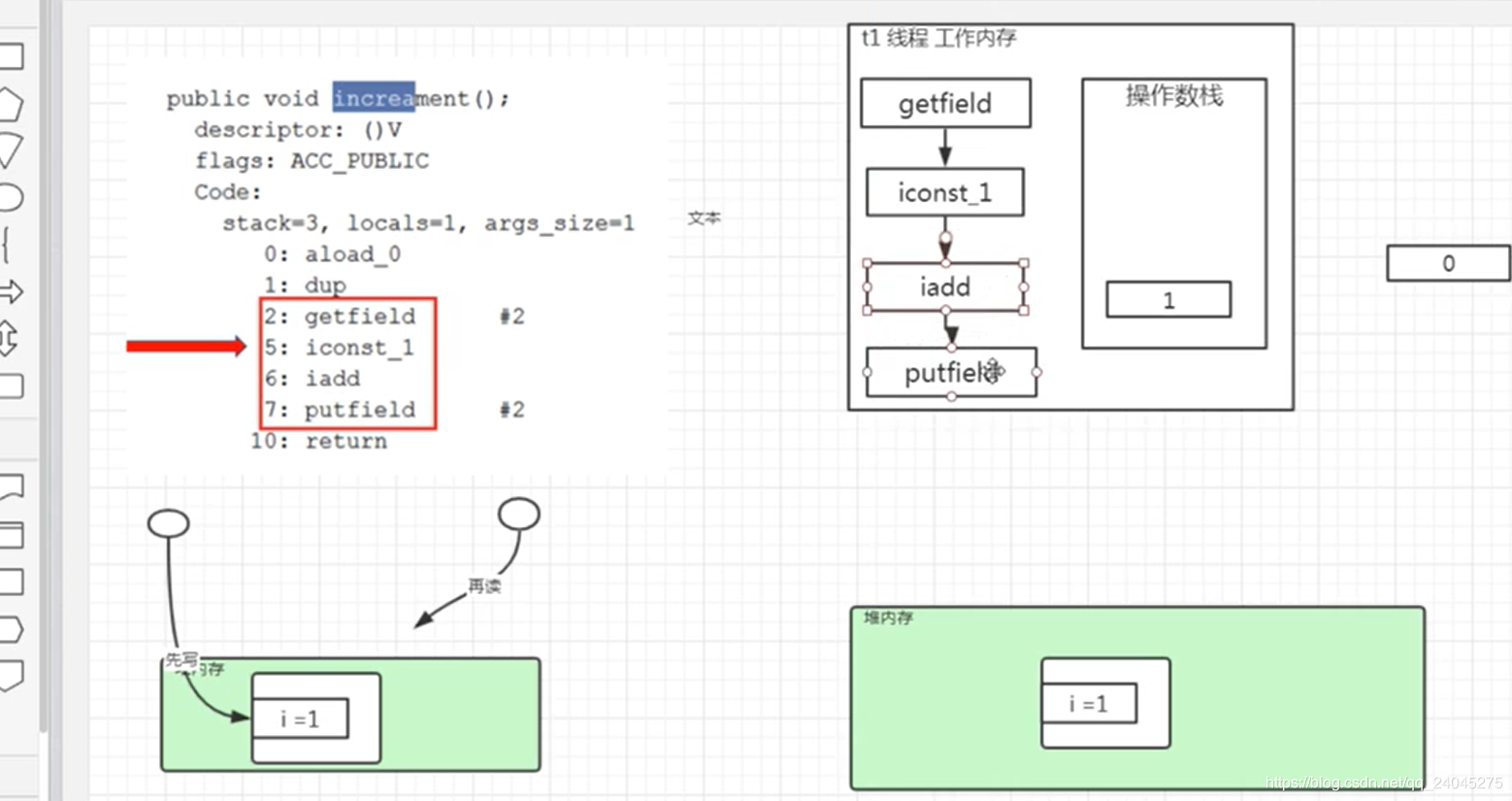
Task: Click the 堆内存 label of right green box
Action: coord(888,617)
